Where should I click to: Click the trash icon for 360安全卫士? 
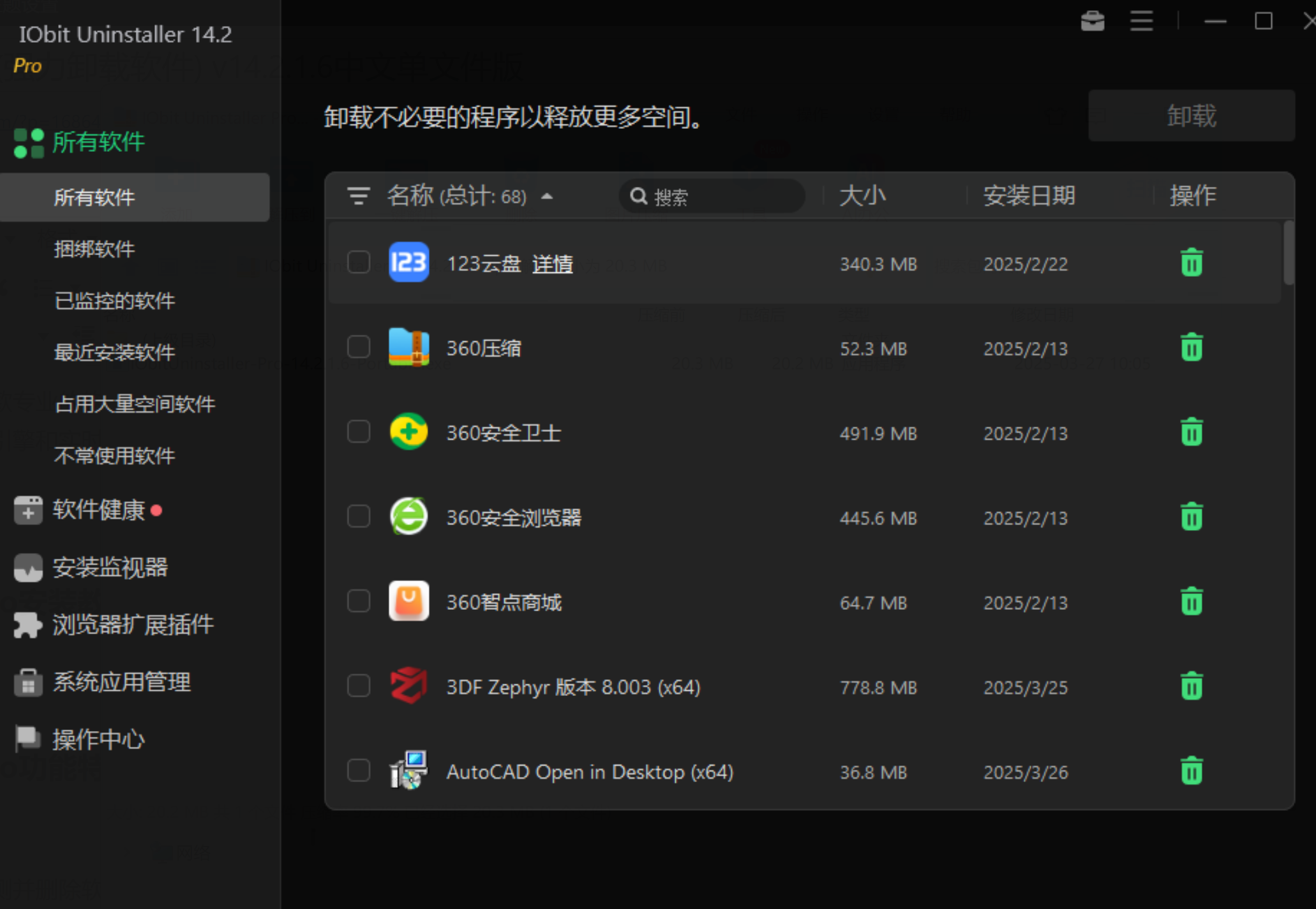point(1191,432)
